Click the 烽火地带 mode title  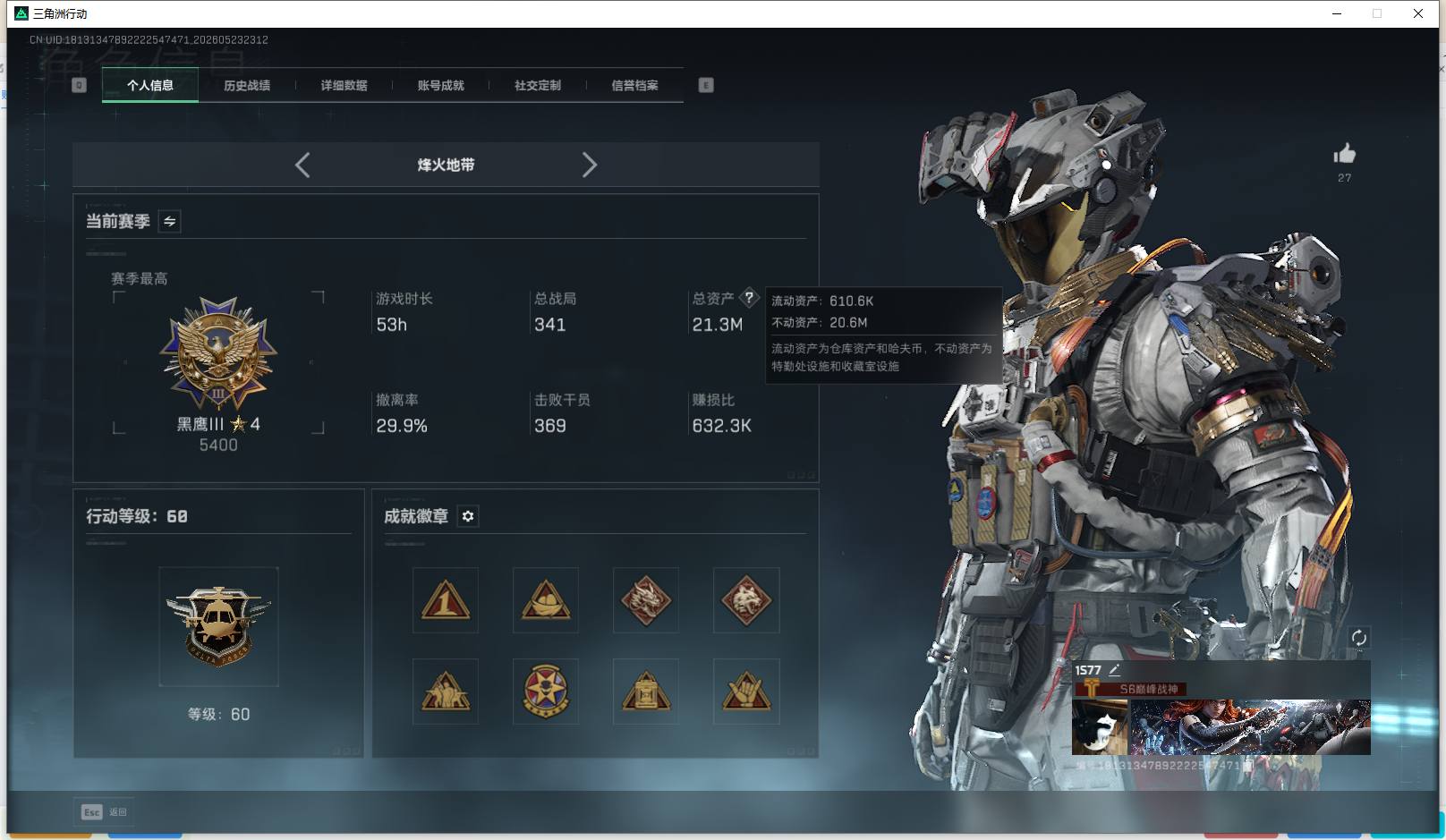(446, 165)
